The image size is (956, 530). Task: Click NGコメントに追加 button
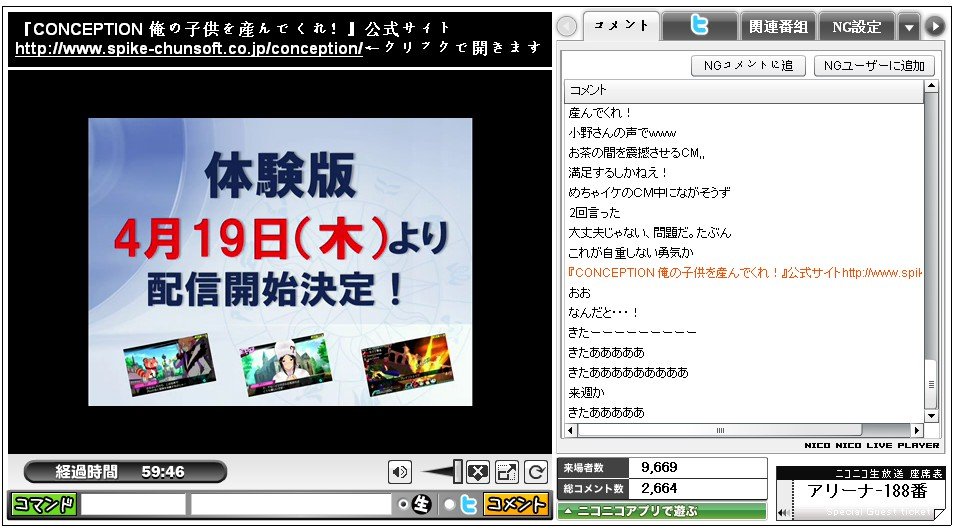pos(748,65)
